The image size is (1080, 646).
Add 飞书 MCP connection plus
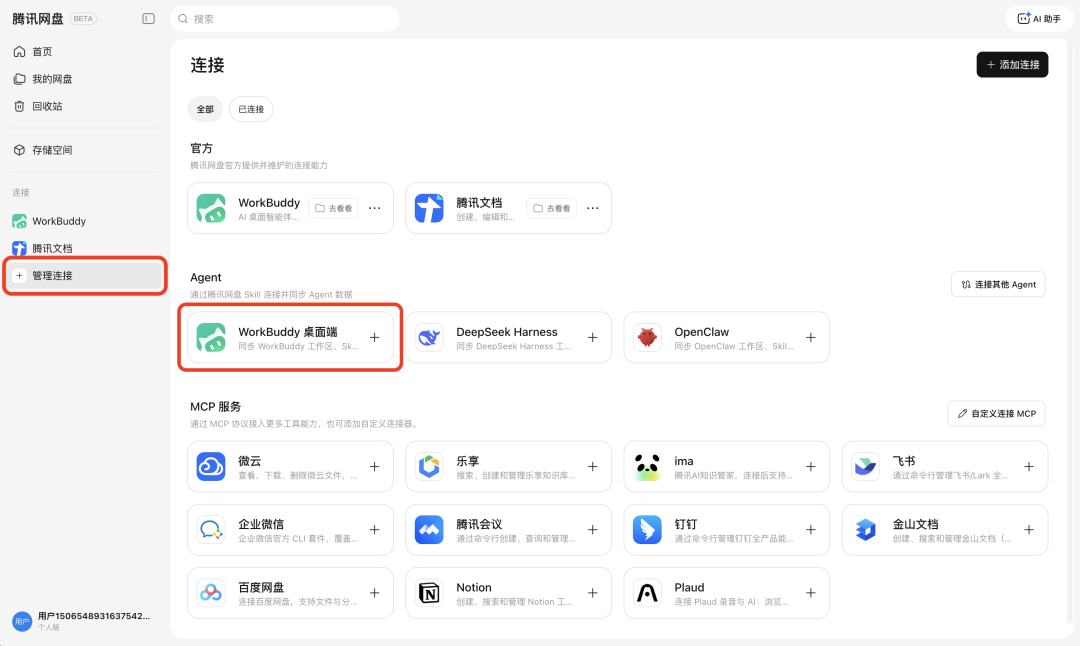click(x=1029, y=466)
